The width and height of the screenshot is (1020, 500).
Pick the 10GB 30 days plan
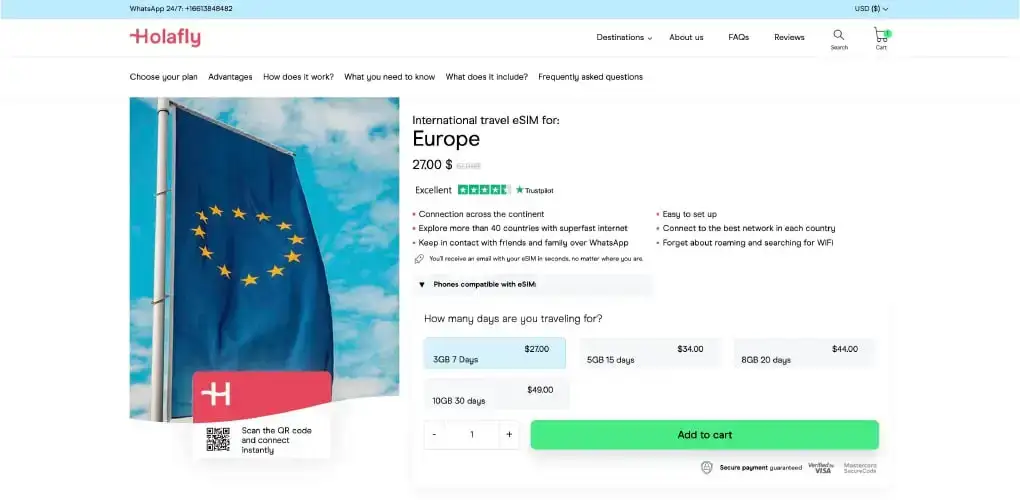pos(496,395)
